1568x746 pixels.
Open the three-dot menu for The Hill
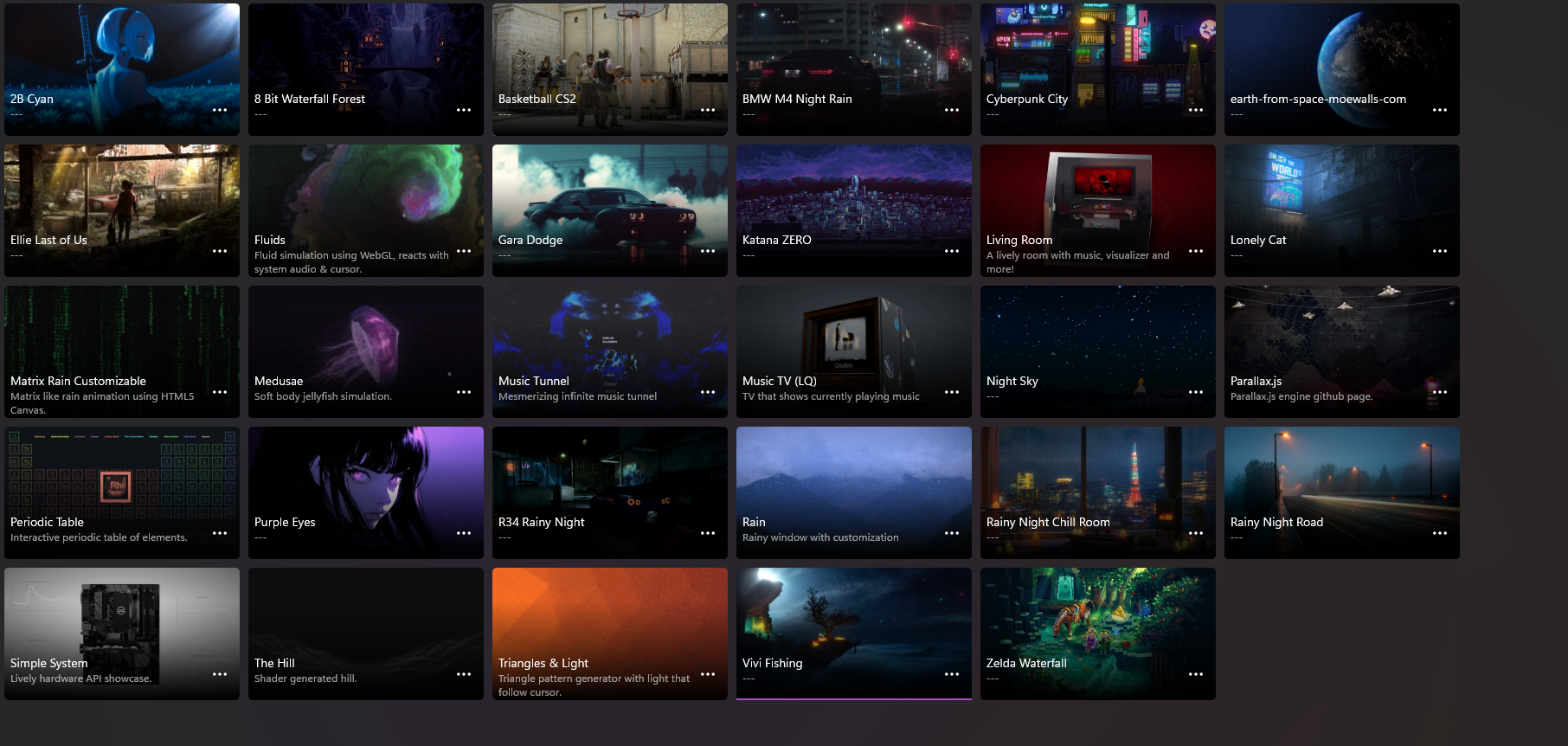coord(464,674)
